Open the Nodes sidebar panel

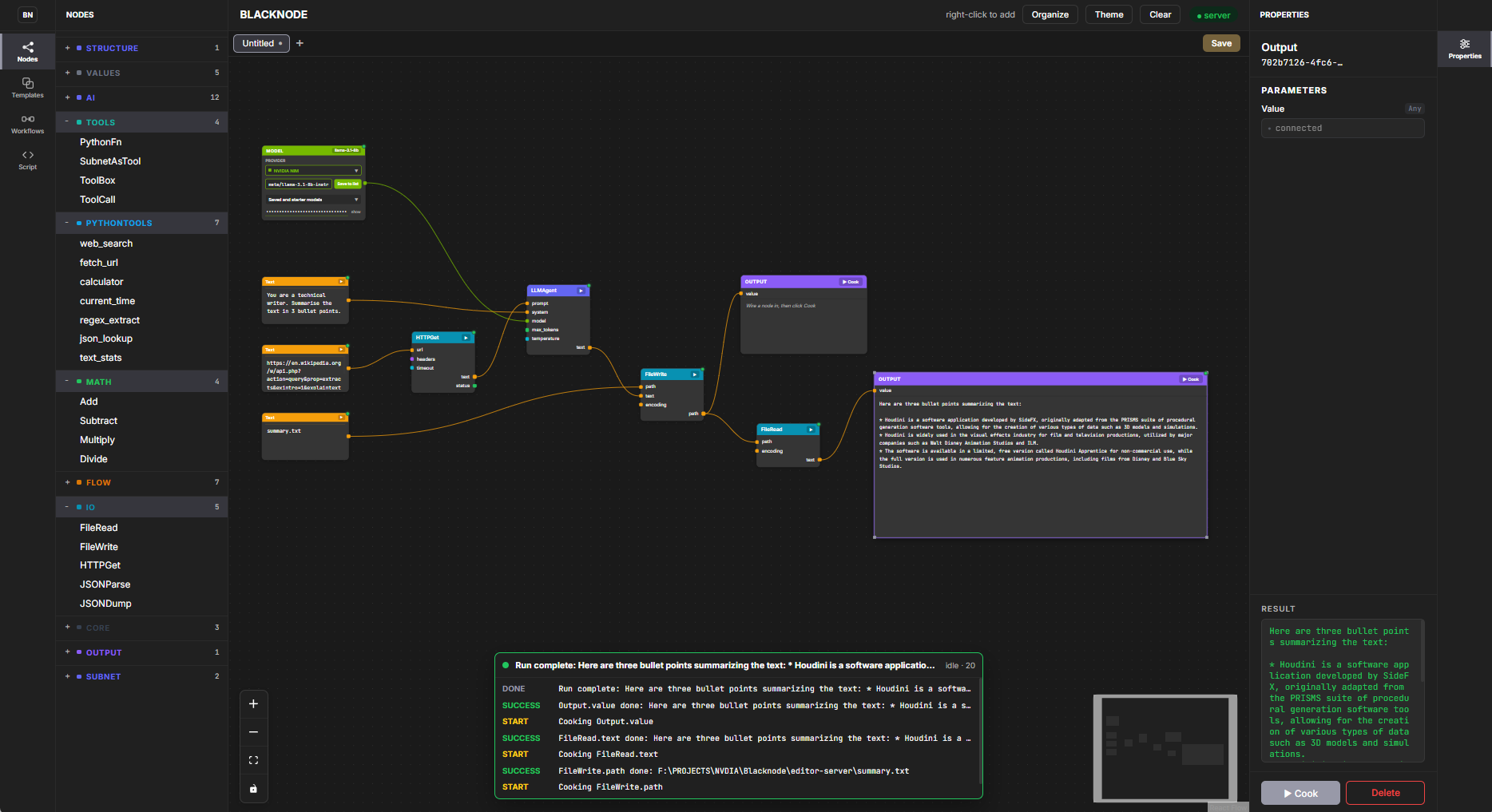click(x=27, y=51)
